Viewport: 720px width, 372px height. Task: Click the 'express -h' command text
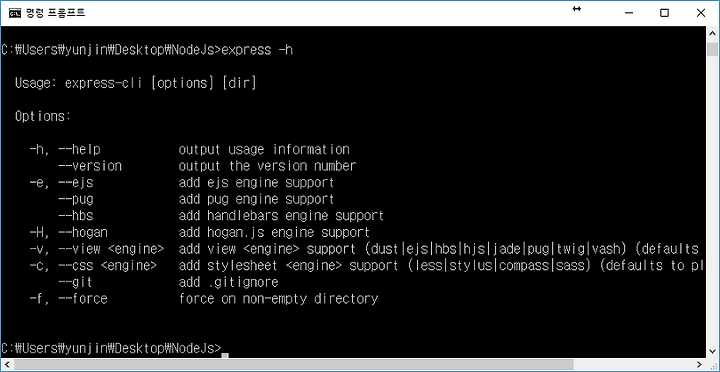257,50
